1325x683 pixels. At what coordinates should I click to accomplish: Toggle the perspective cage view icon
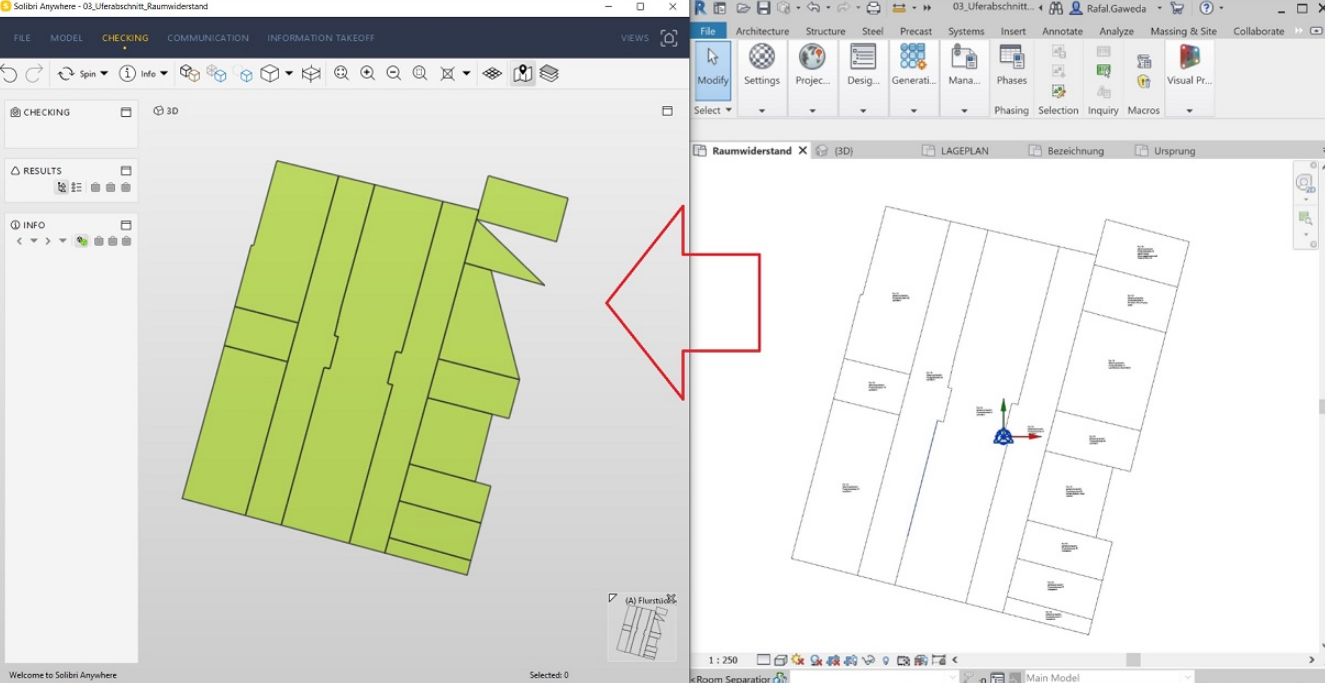pos(311,73)
